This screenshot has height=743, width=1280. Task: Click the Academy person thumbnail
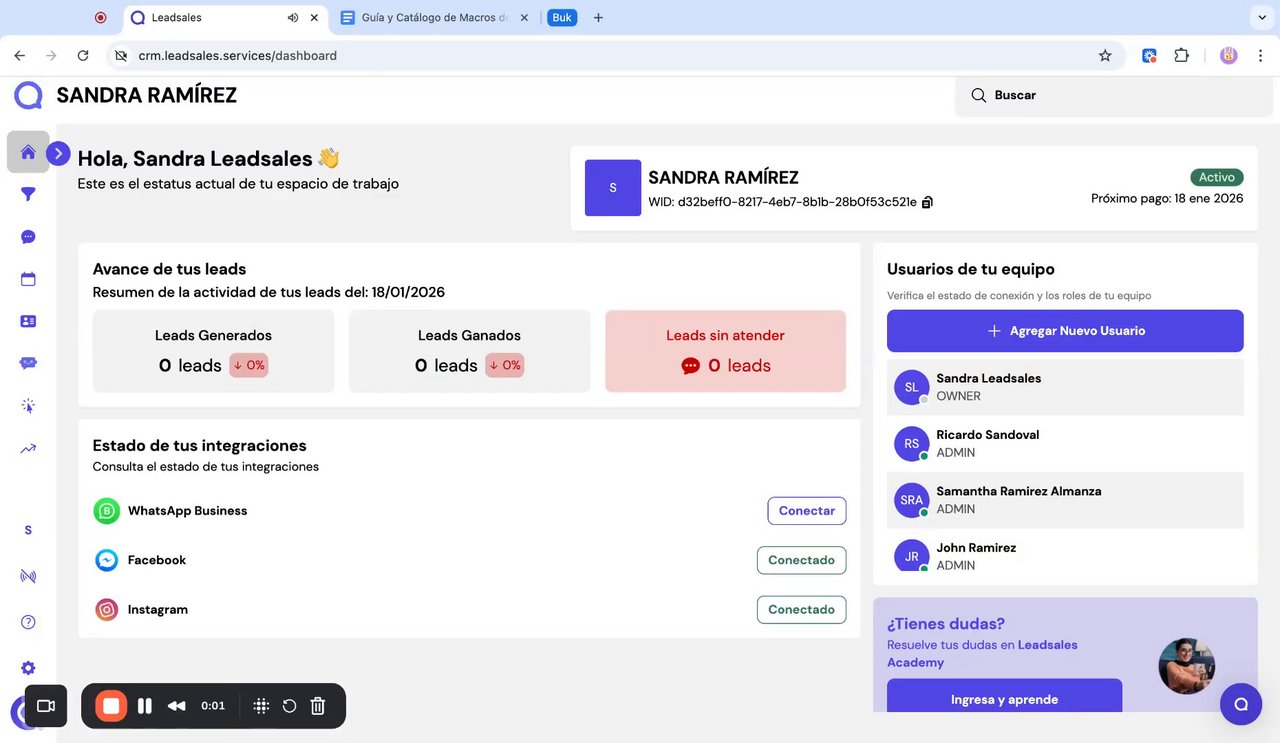pyautogui.click(x=1186, y=666)
